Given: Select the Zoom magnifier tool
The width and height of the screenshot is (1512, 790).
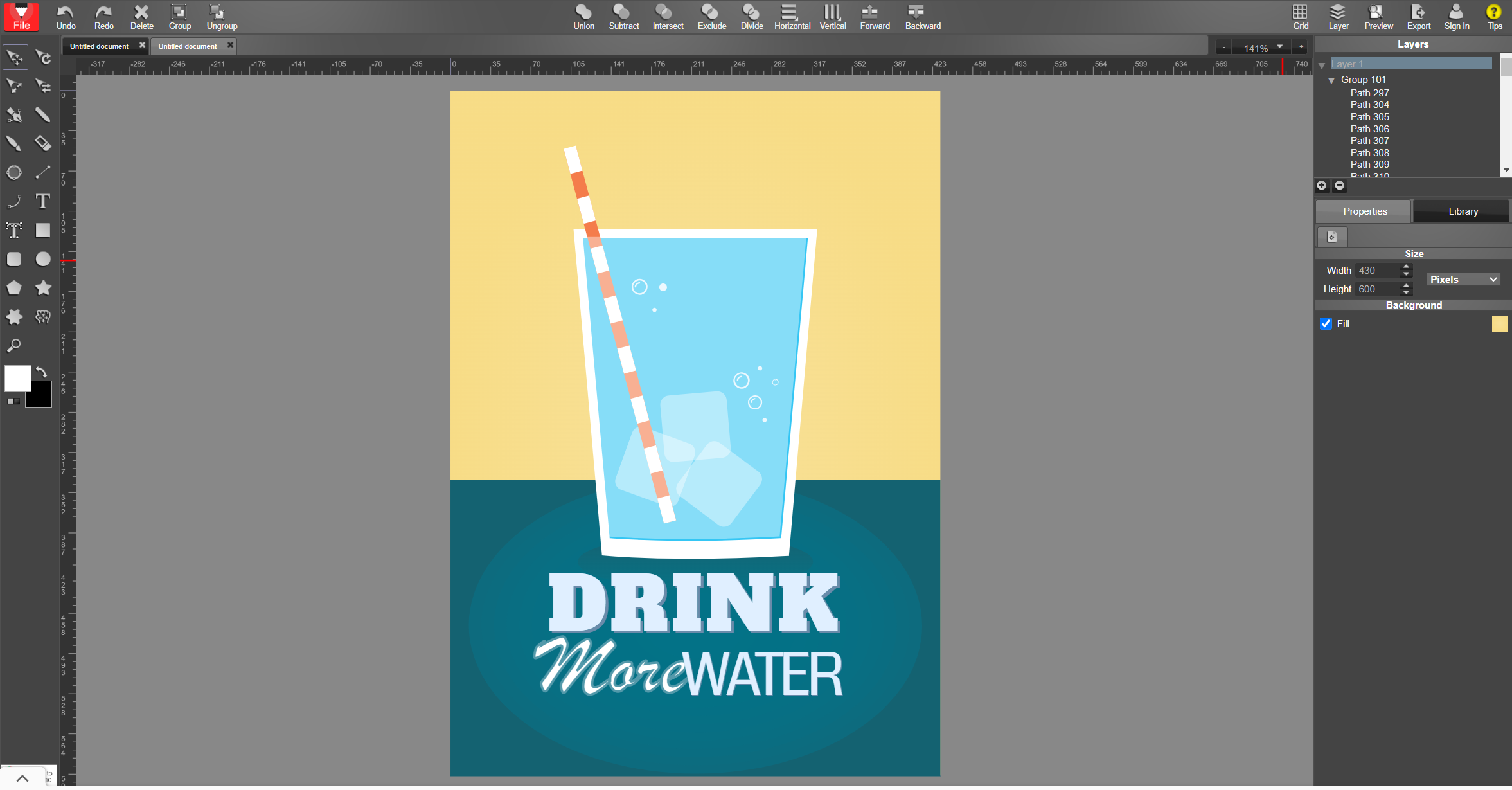Looking at the screenshot, I should (x=14, y=346).
